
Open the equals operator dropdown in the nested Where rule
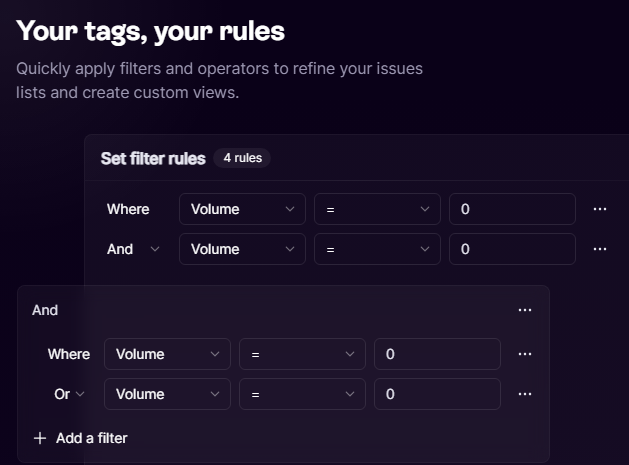point(302,354)
